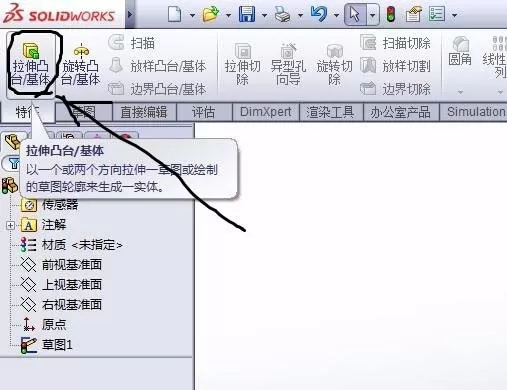Open the Render Tools (渲染工具) tab

(330, 112)
